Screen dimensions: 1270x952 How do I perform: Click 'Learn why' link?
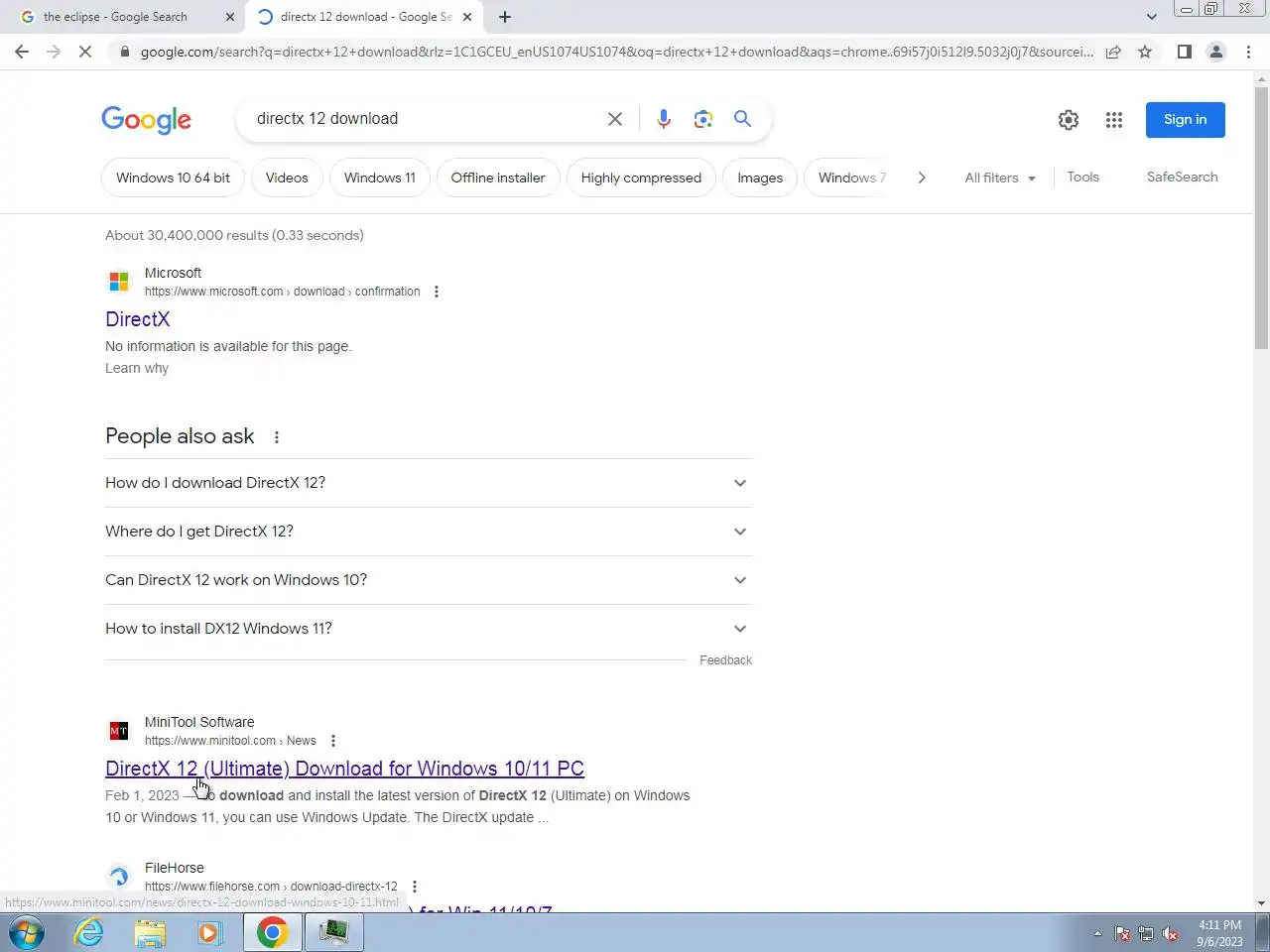point(137,368)
